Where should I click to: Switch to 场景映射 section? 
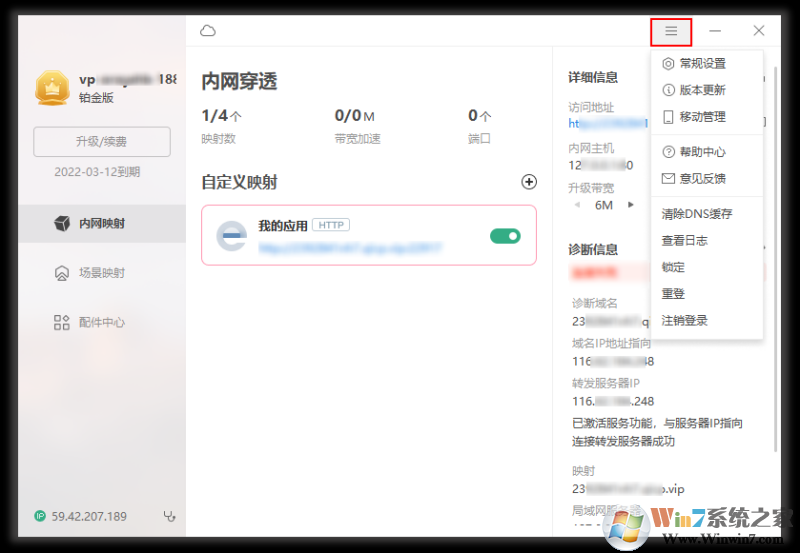(101, 273)
